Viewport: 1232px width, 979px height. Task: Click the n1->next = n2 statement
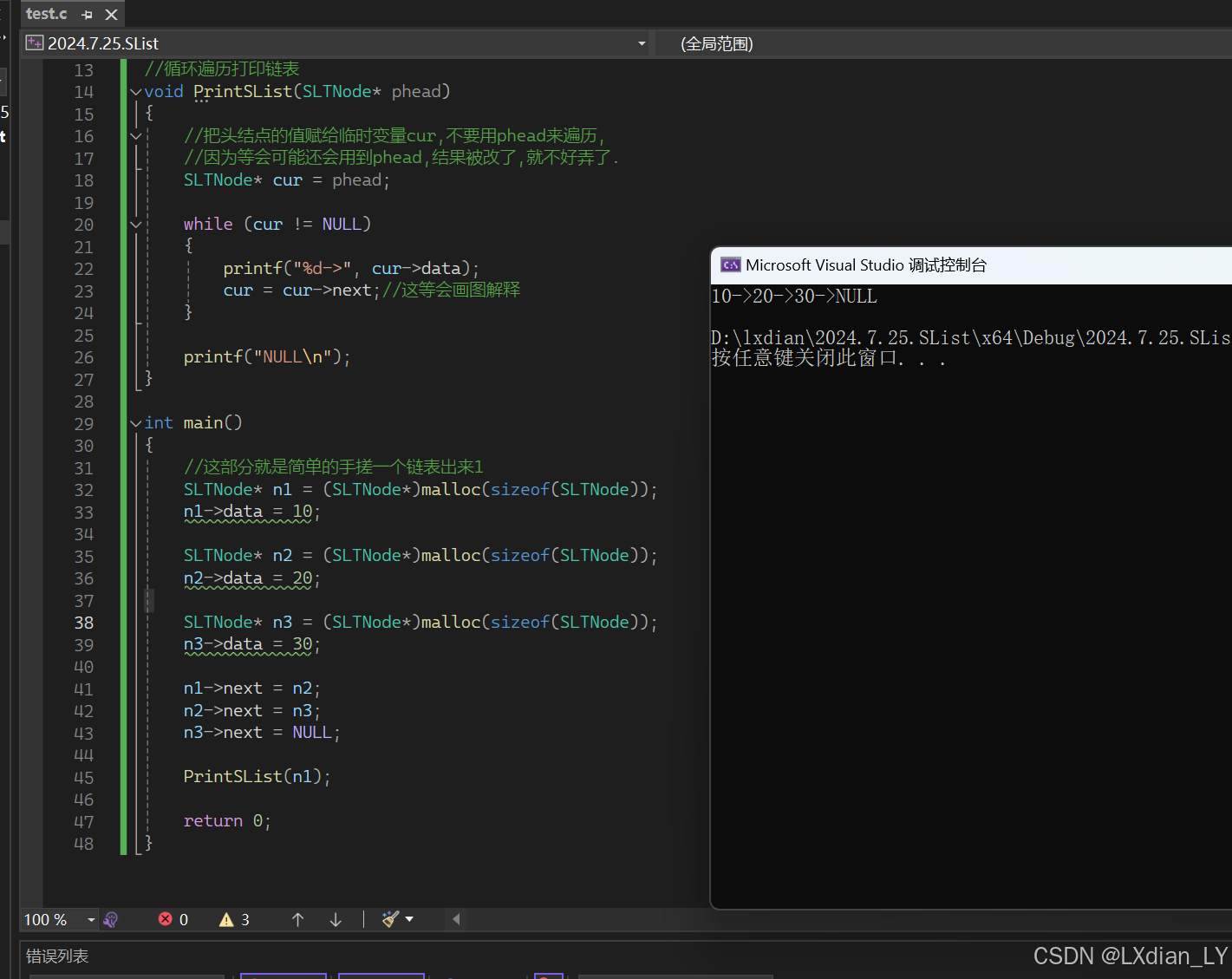(x=252, y=689)
